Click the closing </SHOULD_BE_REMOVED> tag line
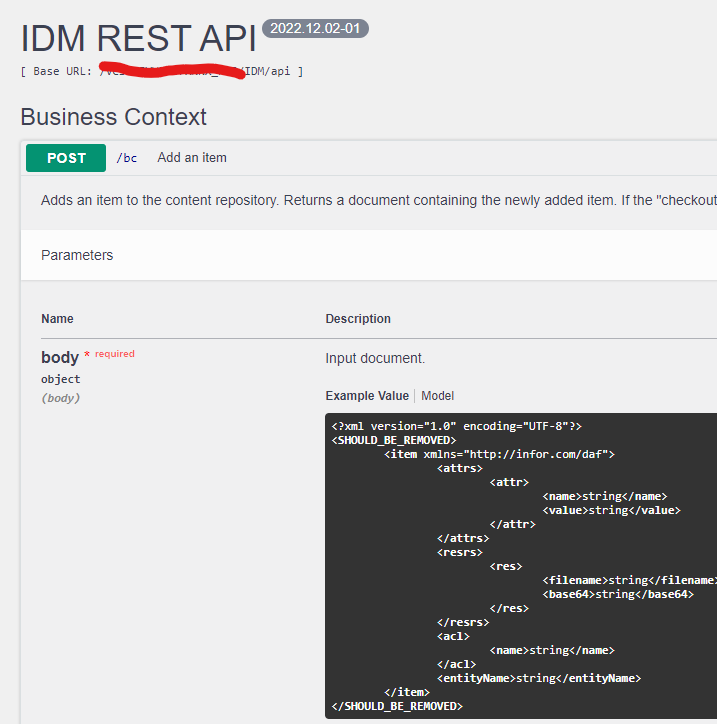717x724 pixels. coord(397,706)
